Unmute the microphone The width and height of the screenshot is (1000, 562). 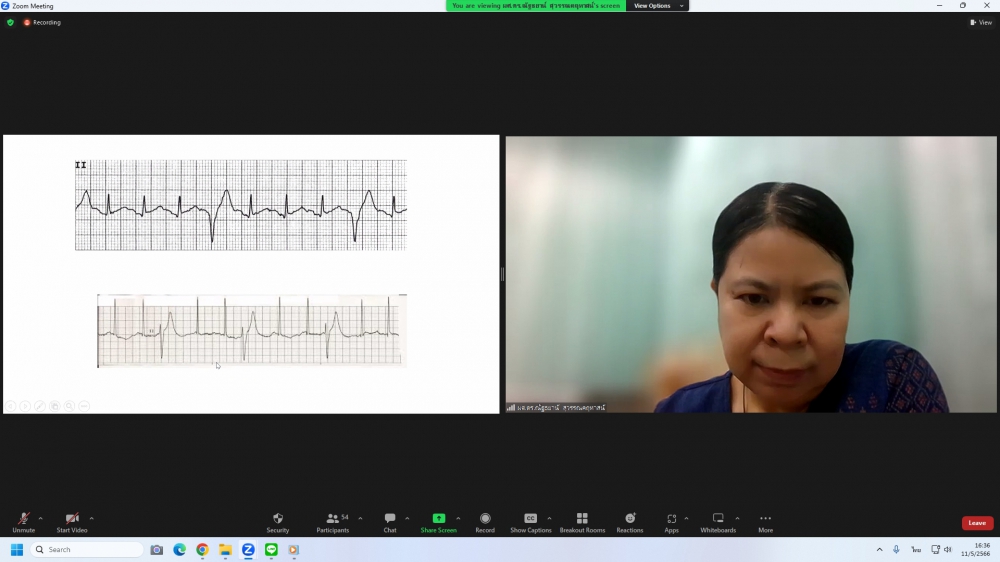pyautogui.click(x=23, y=522)
